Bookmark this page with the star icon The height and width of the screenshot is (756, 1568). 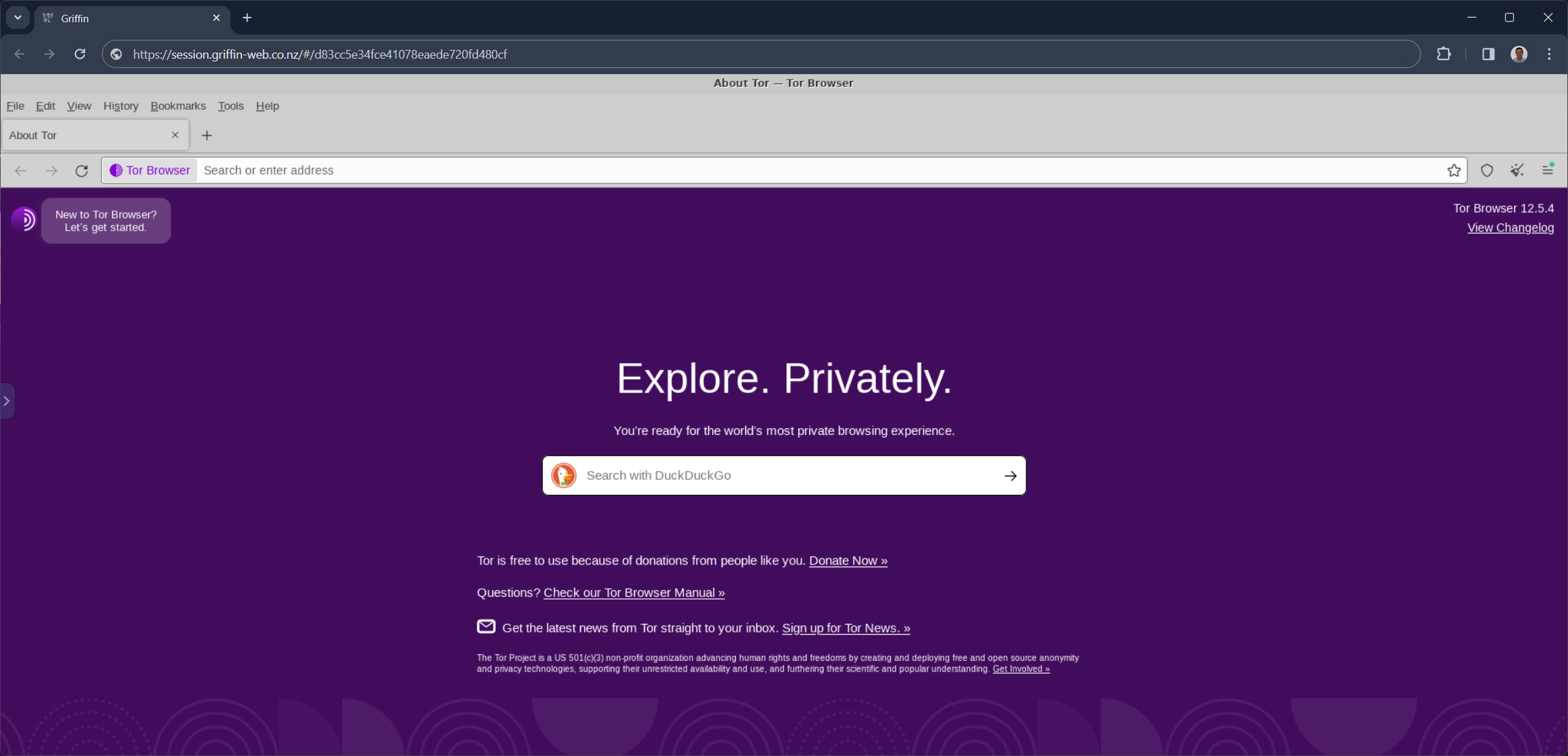tap(1453, 171)
